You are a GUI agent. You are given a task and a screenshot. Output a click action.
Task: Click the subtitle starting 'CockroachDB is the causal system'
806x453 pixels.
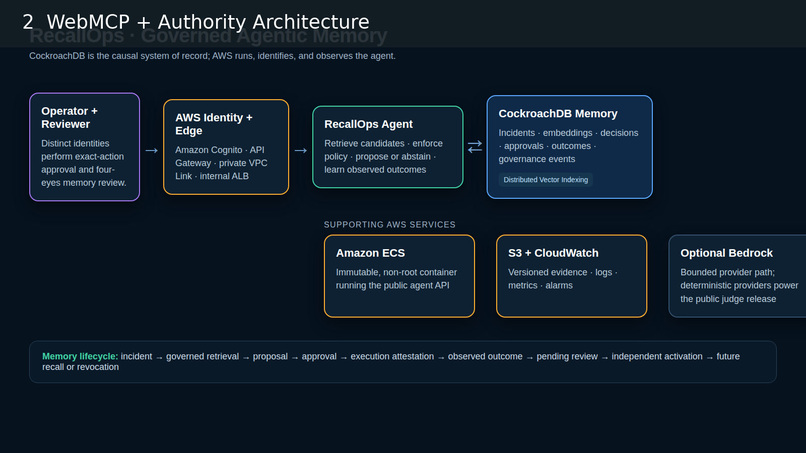[x=212, y=56]
